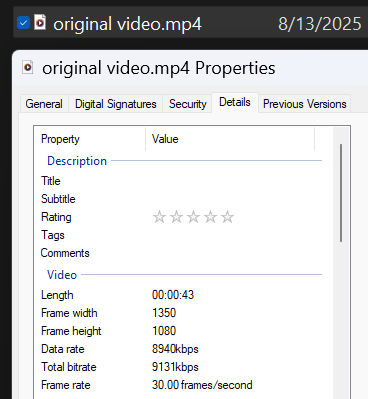368x399 pixels.
Task: Select the Data rate property label
Action: point(63,349)
